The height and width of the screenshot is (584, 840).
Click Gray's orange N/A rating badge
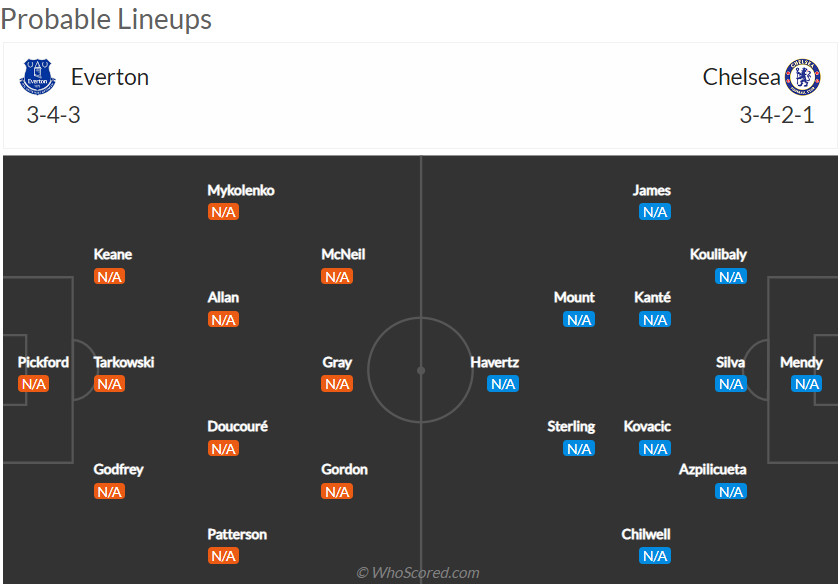[337, 384]
